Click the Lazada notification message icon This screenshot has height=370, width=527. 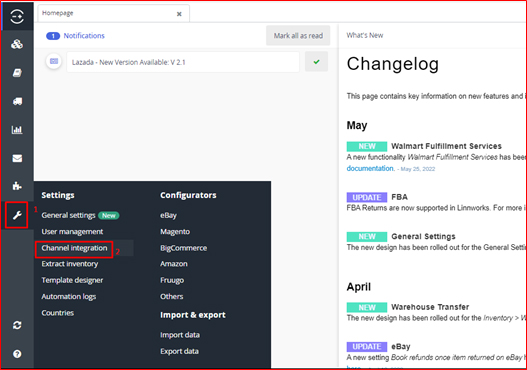(54, 61)
